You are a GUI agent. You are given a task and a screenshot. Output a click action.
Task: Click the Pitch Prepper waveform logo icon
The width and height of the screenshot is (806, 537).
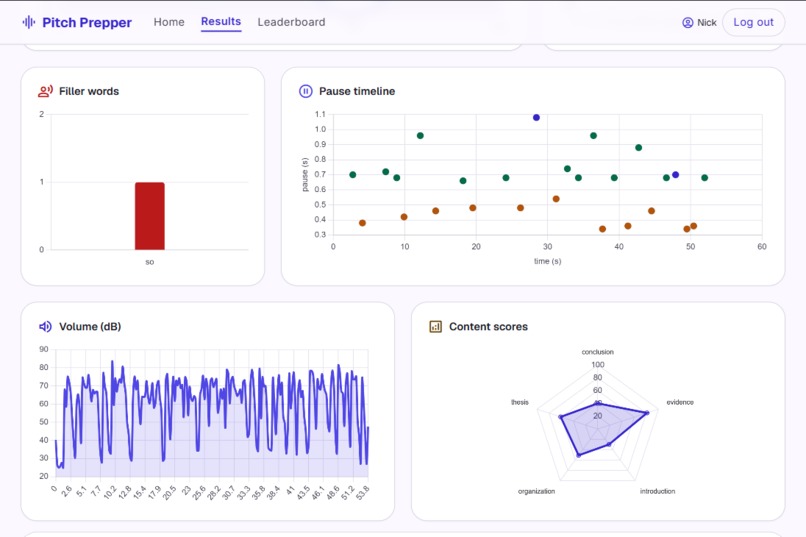tap(29, 22)
